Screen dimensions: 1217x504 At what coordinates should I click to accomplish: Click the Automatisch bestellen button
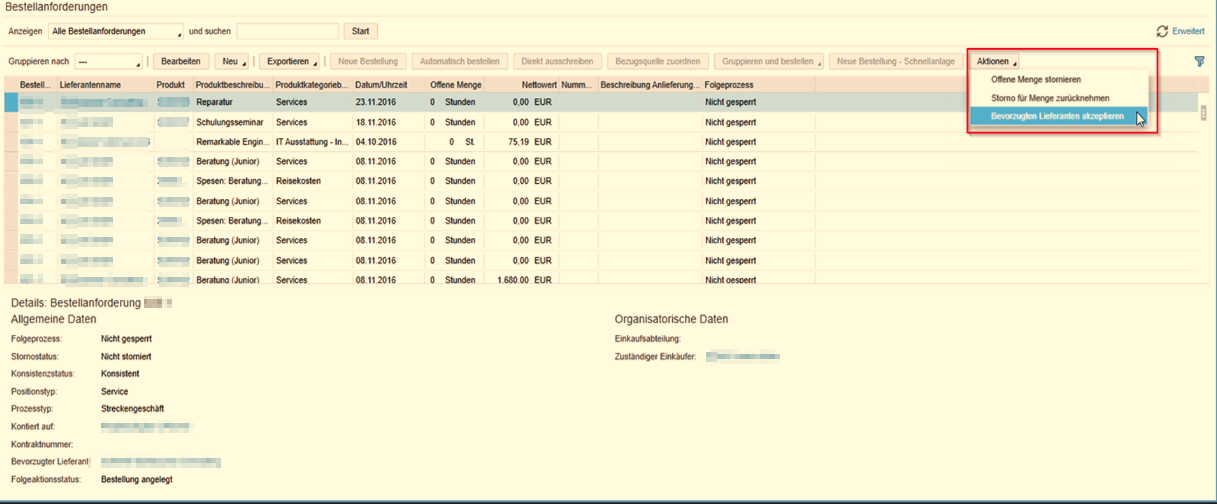458,61
